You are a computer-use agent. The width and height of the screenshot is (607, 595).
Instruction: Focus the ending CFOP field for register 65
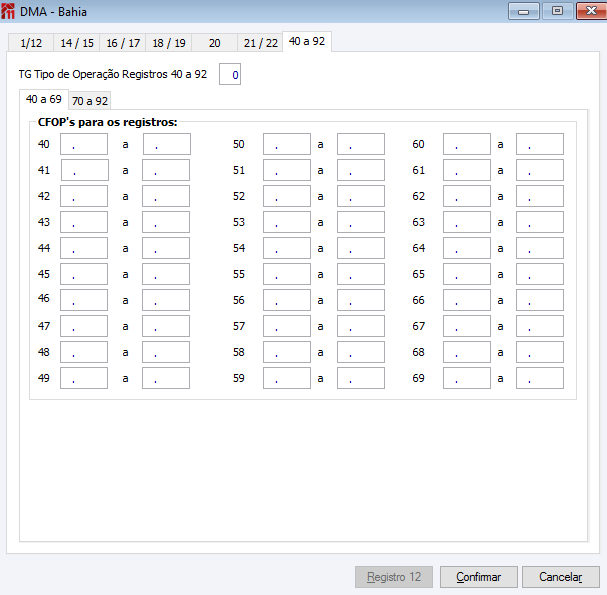coord(540,274)
